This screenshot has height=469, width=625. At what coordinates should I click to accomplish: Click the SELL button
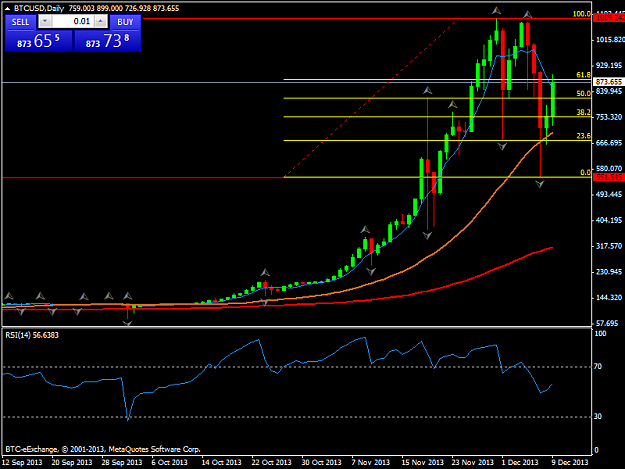(x=20, y=22)
